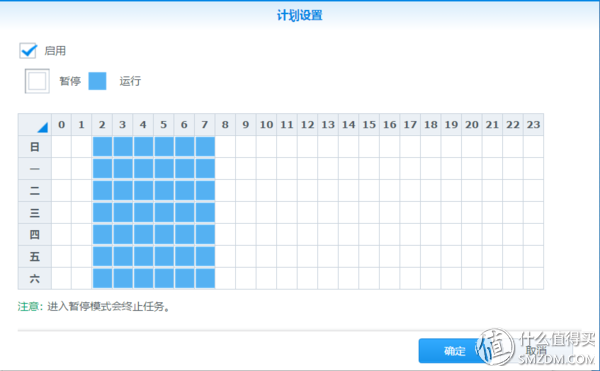Viewport: 600px width, 371px height.
Task: Click the 取消 cancel button
Action: point(536,351)
